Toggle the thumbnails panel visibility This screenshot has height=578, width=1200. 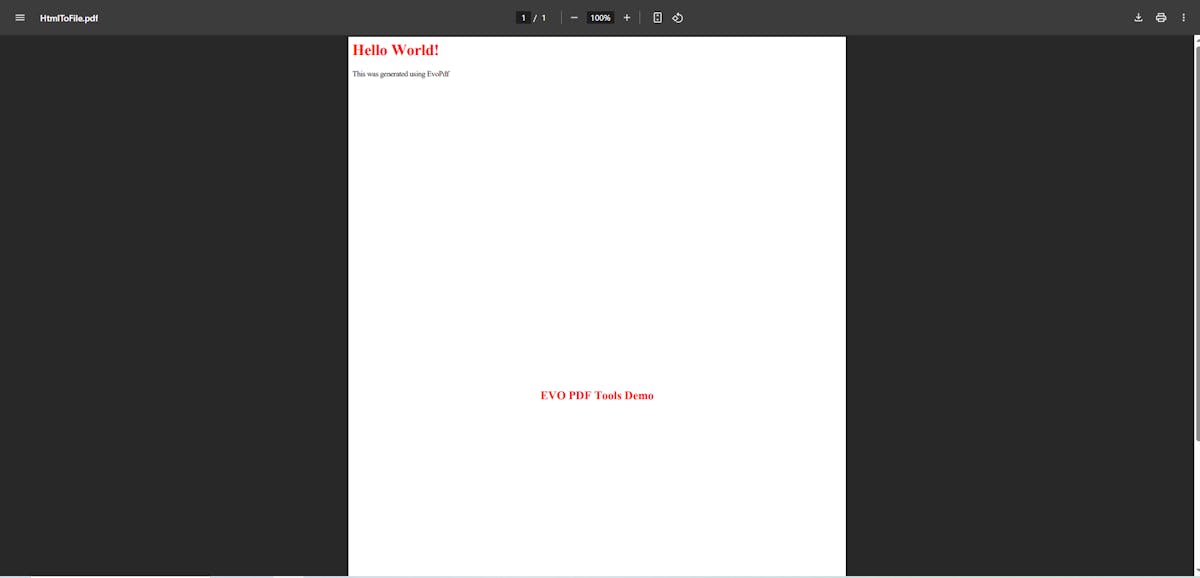click(x=19, y=17)
